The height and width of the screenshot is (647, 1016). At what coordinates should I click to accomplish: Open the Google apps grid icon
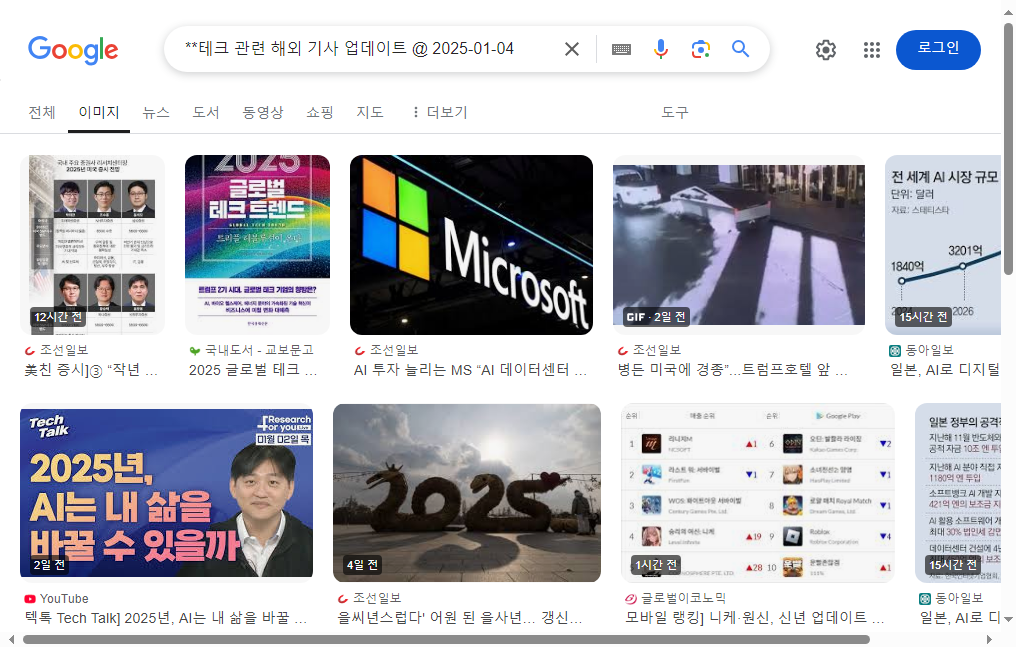tap(872, 50)
